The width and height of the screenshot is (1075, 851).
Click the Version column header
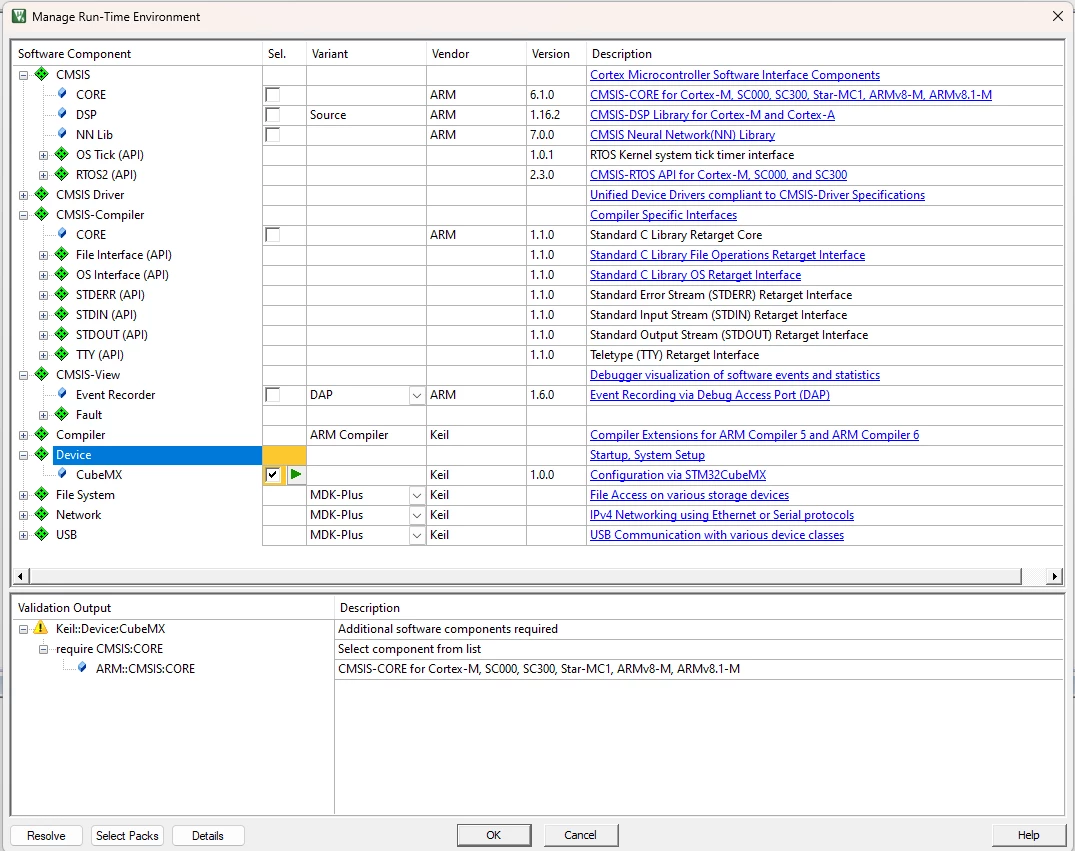click(557, 53)
